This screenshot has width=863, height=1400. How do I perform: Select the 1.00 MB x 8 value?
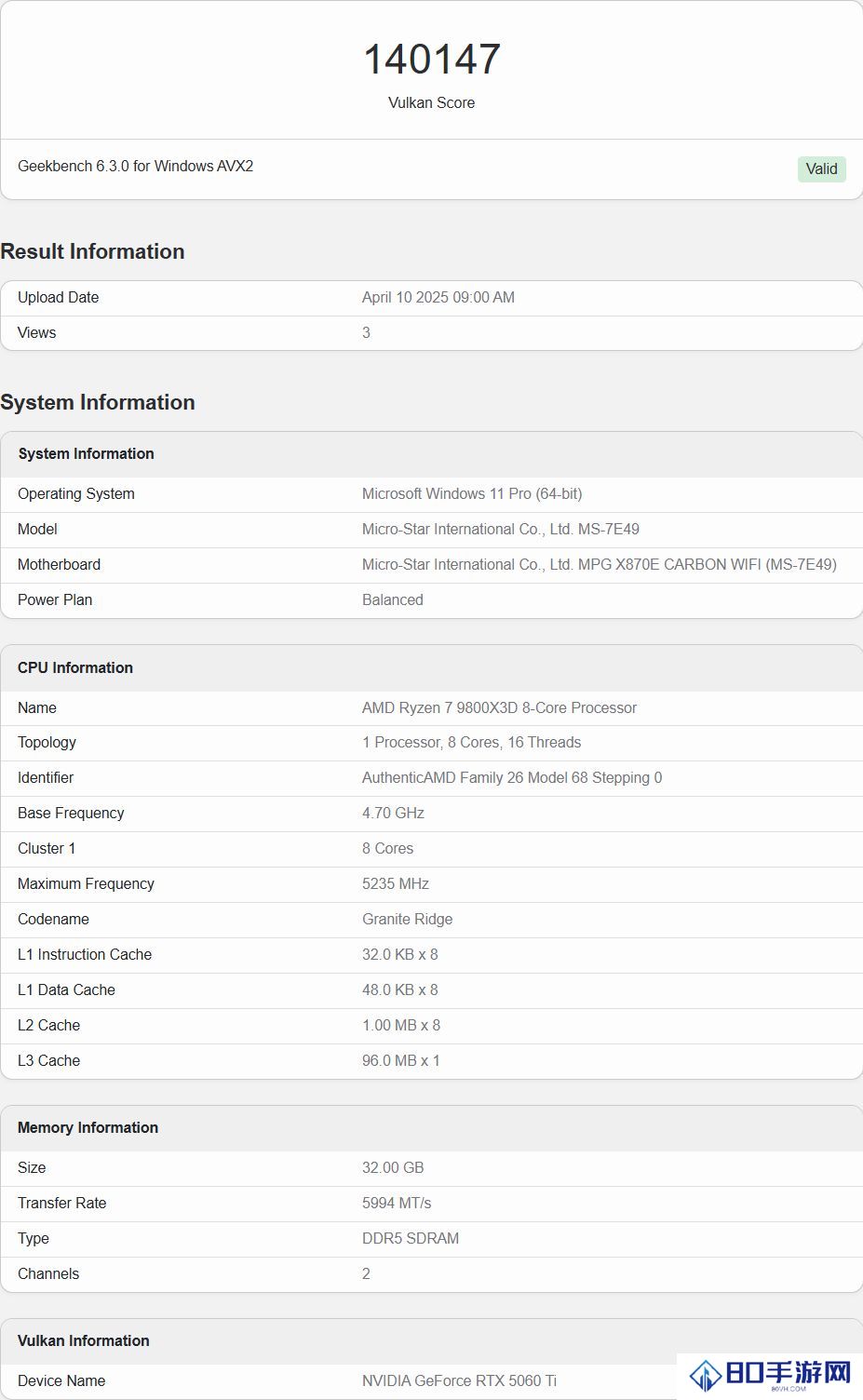tap(401, 1025)
